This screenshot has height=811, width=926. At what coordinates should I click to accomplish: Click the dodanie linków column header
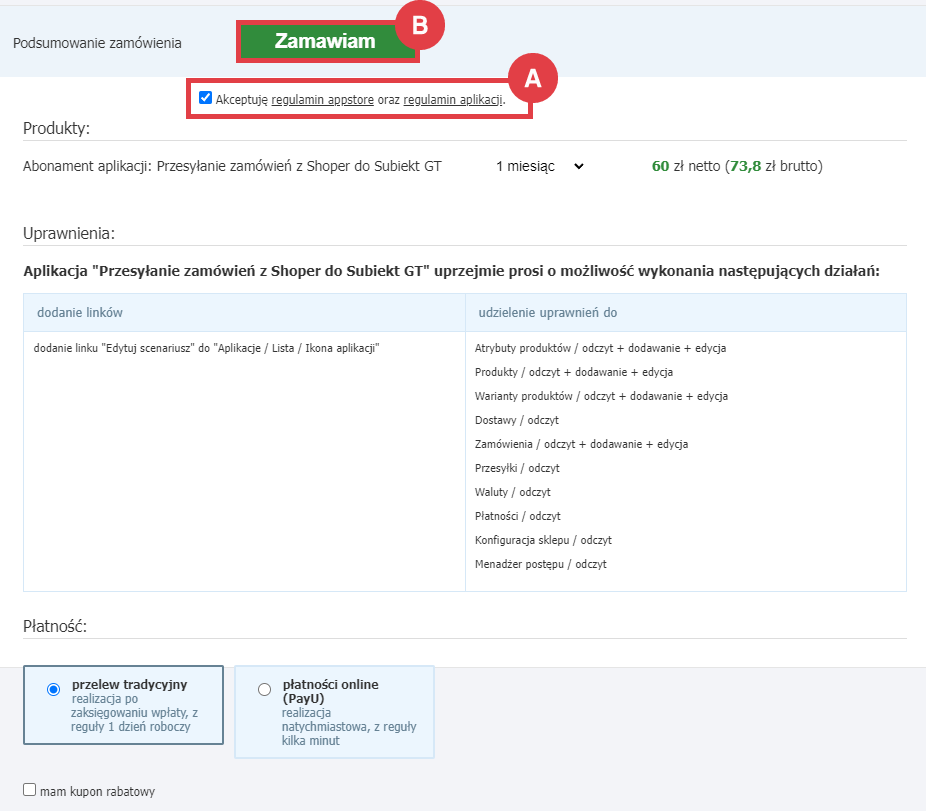pyautogui.click(x=80, y=313)
